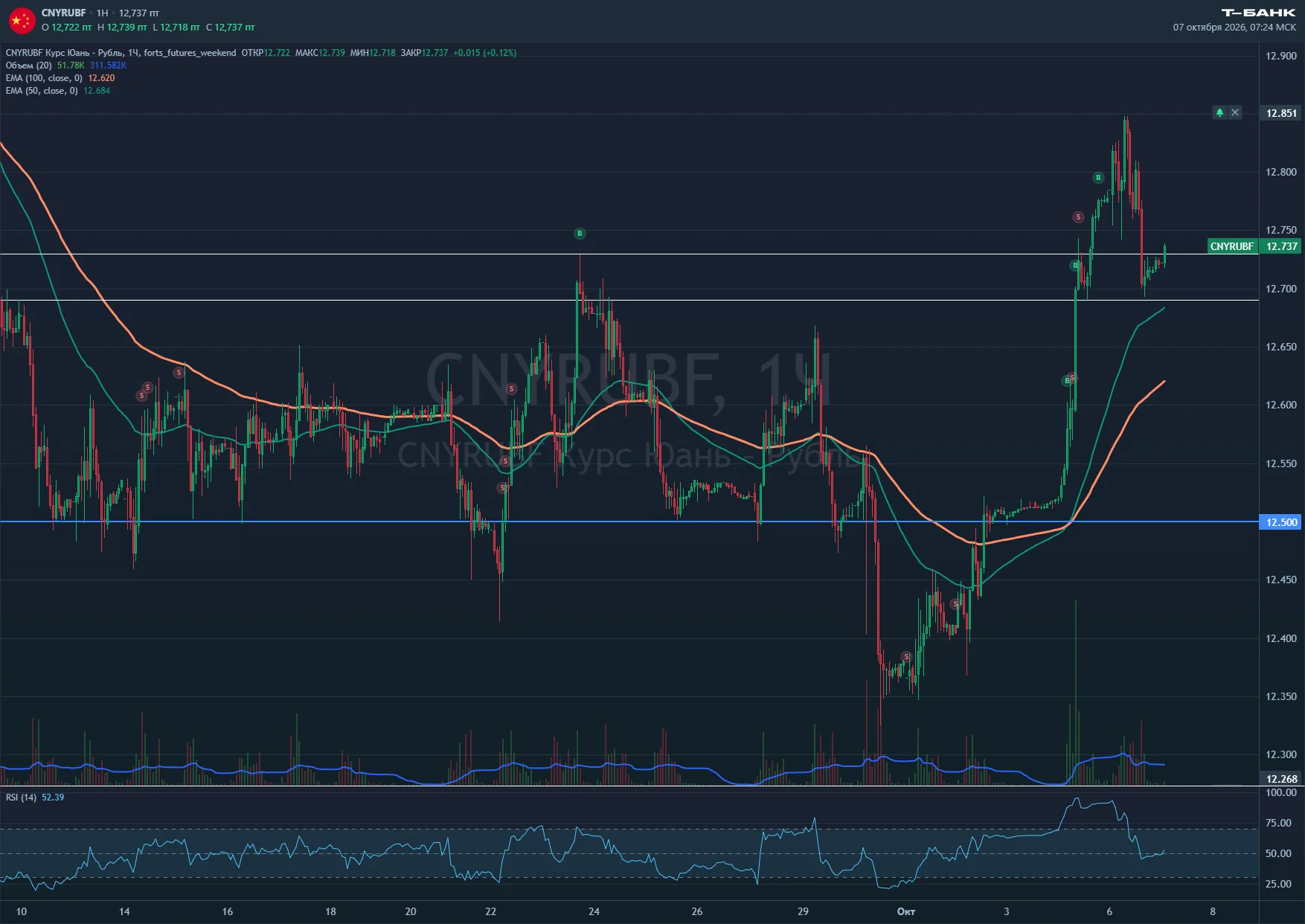Click the RSI value 52.39

(53, 798)
